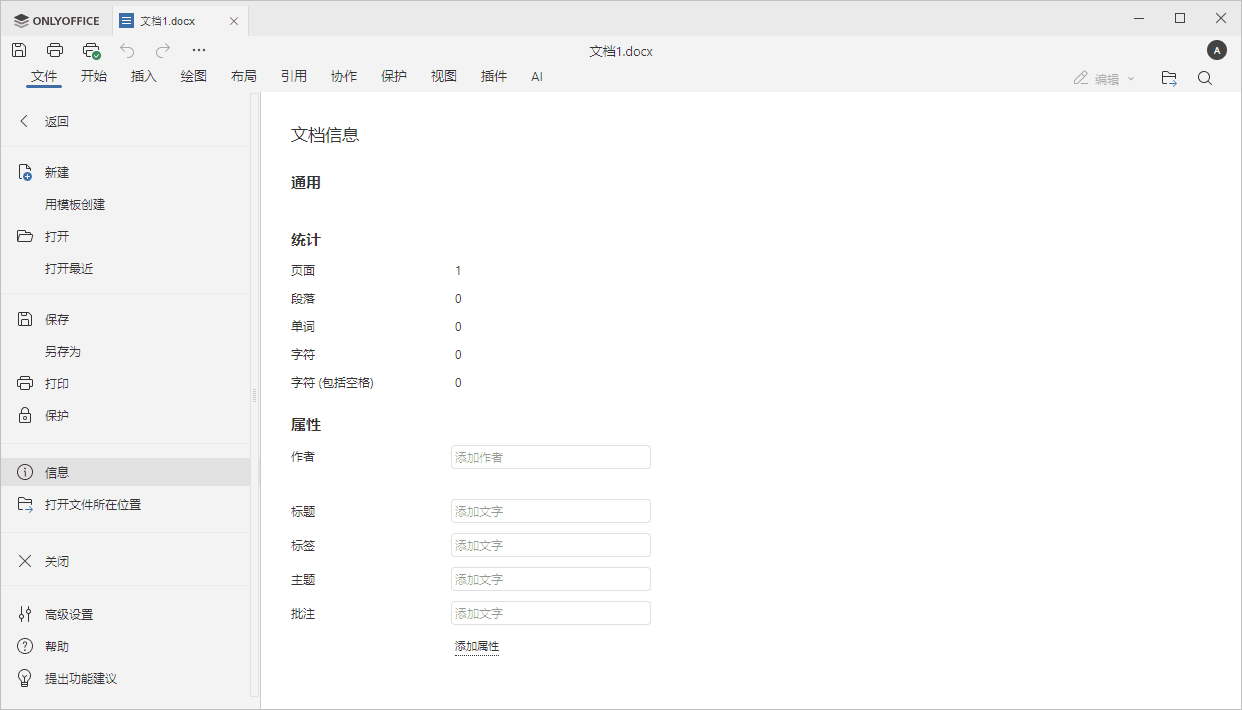
Task: Click the Redo arrow icon
Action: 162,49
